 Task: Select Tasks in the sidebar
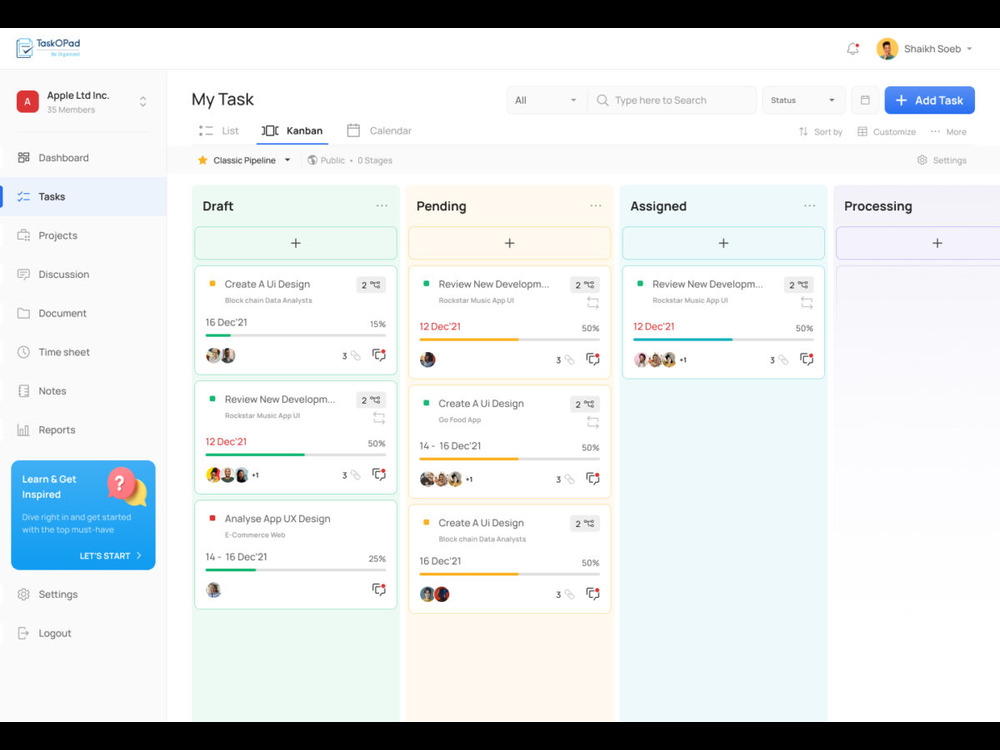tap(83, 196)
